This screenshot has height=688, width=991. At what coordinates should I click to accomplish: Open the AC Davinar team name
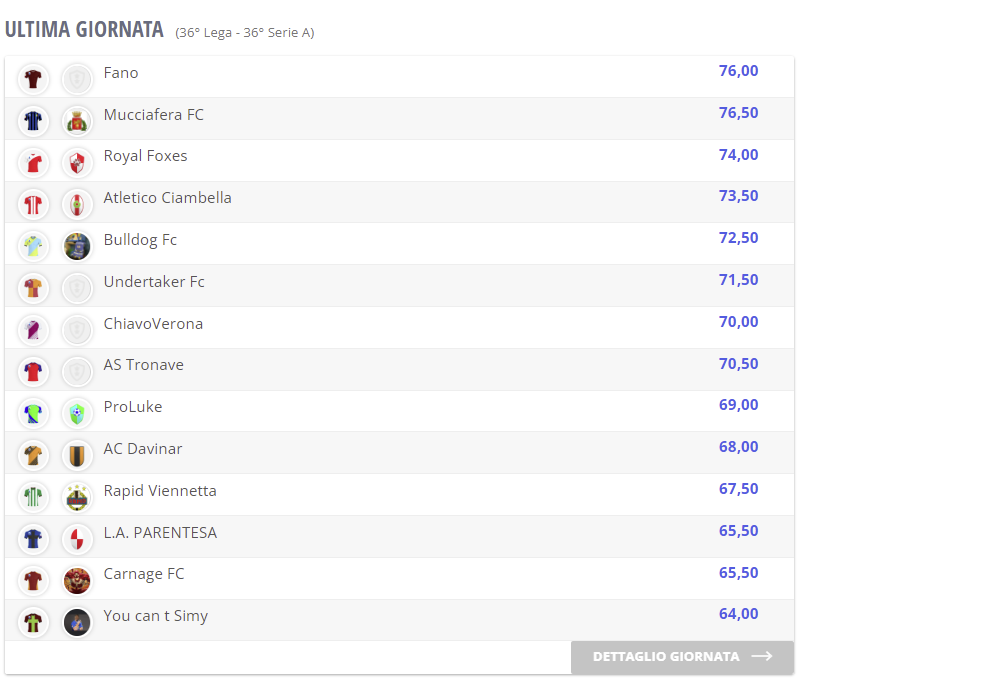click(143, 449)
